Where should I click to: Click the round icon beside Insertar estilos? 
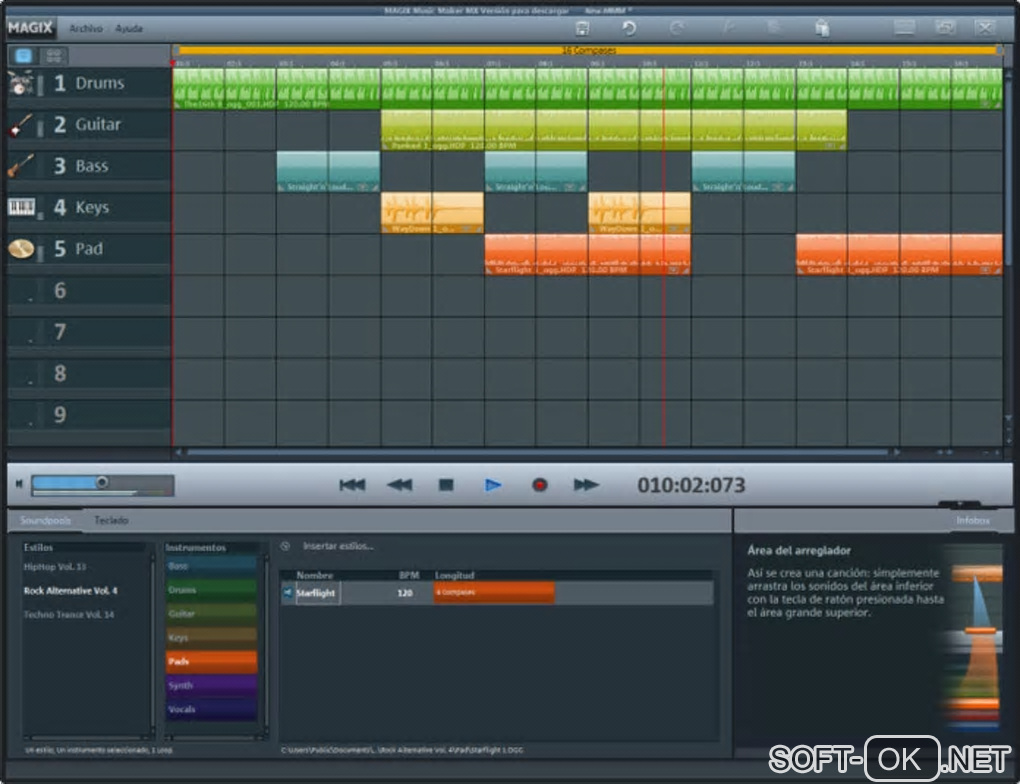[x=285, y=546]
